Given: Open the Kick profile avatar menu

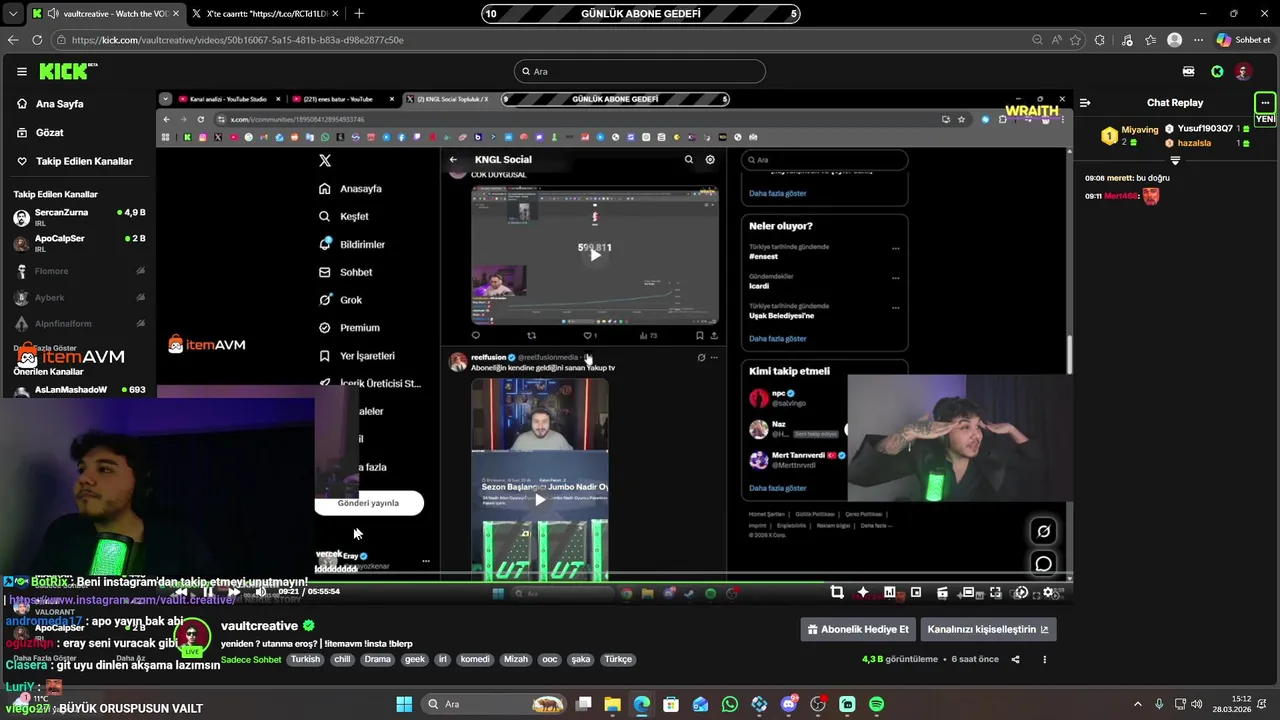Looking at the screenshot, I should pos(1243,71).
